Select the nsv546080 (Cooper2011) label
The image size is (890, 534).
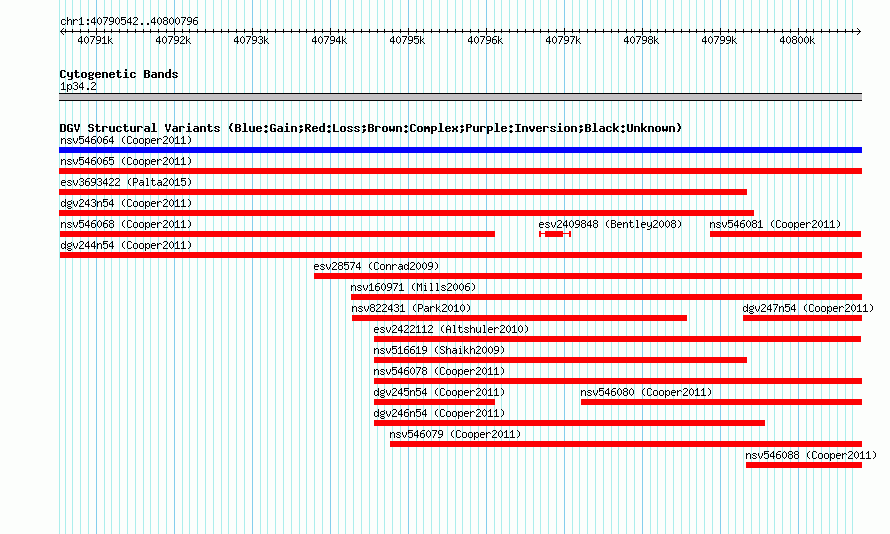646,392
